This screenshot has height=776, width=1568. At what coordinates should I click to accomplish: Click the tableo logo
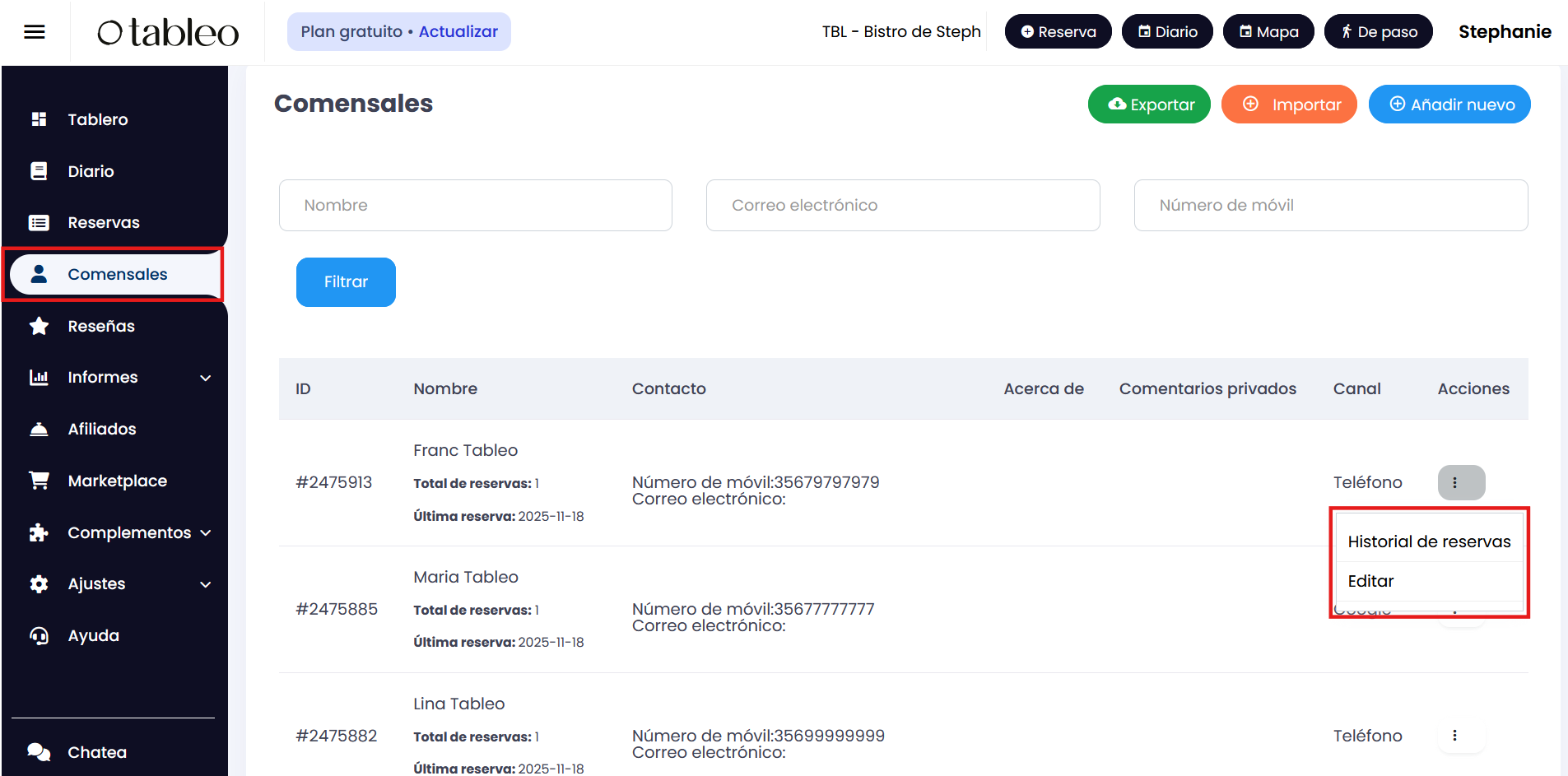coord(168,32)
